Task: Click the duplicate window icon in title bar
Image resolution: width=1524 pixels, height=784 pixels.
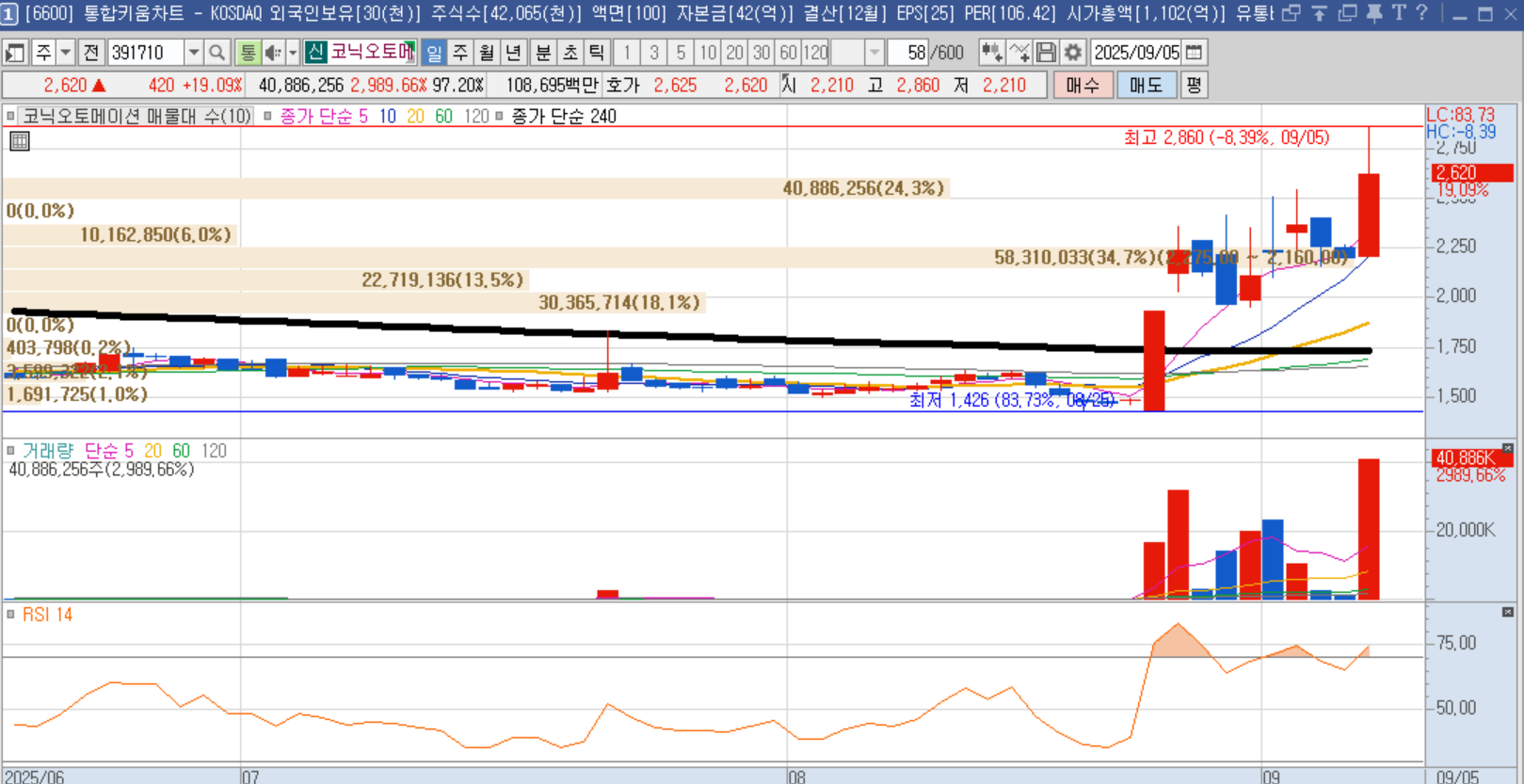Action: point(1348,13)
